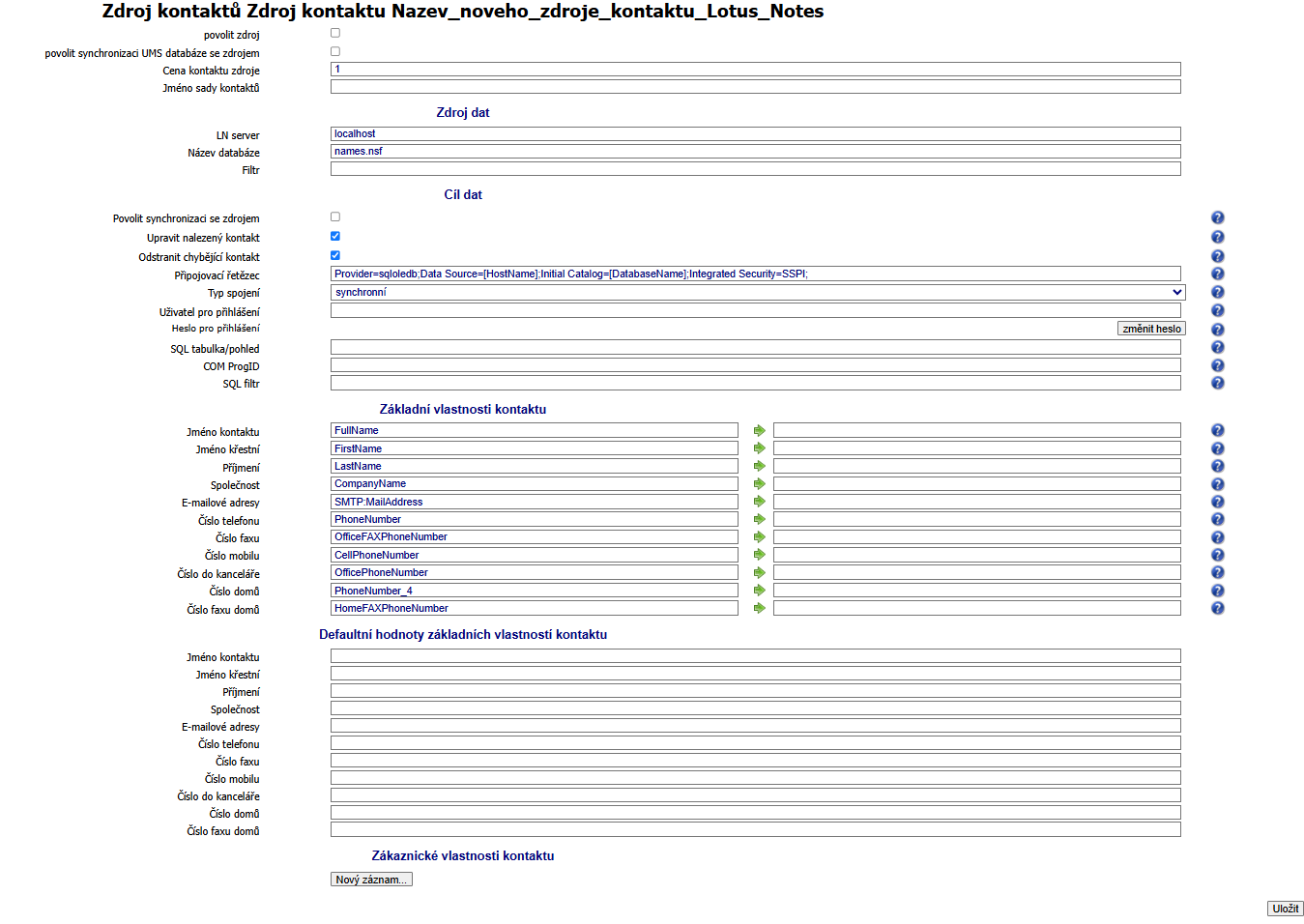Click the 'Uložit' save button
This screenshot has height=924, width=1304.
click(x=1285, y=909)
